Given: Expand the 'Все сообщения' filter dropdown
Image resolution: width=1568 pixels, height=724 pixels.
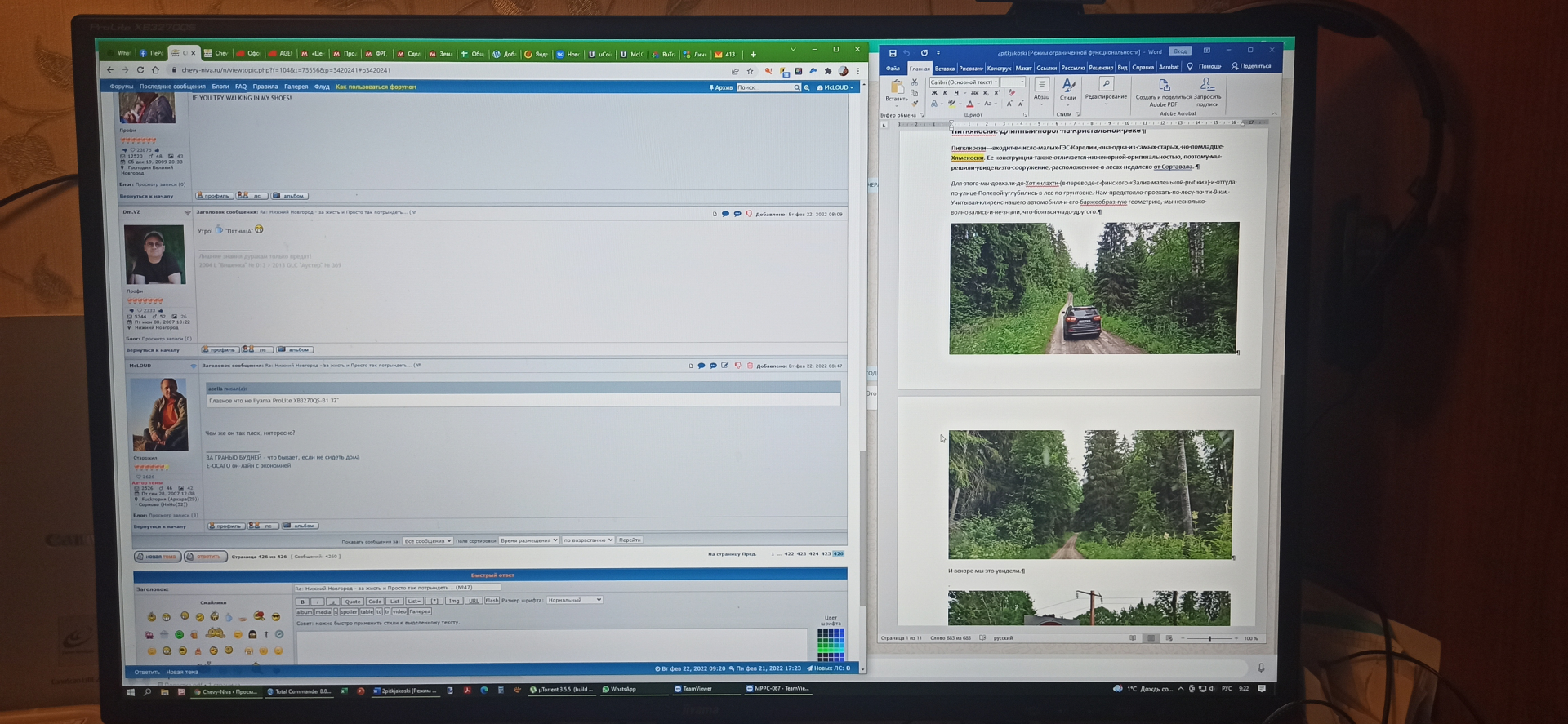Looking at the screenshot, I should (x=427, y=540).
